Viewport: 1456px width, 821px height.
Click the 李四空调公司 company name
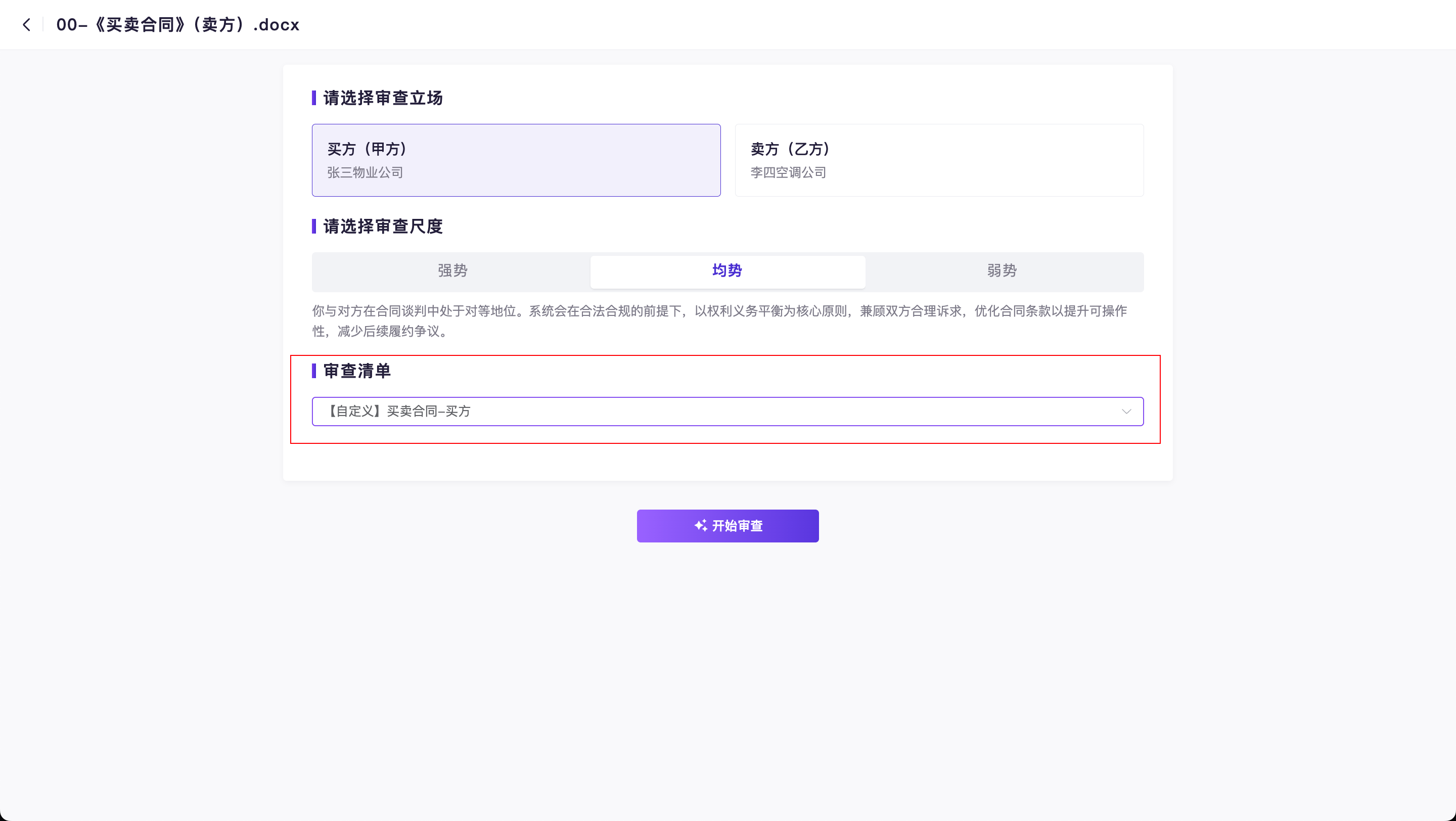[x=788, y=172]
